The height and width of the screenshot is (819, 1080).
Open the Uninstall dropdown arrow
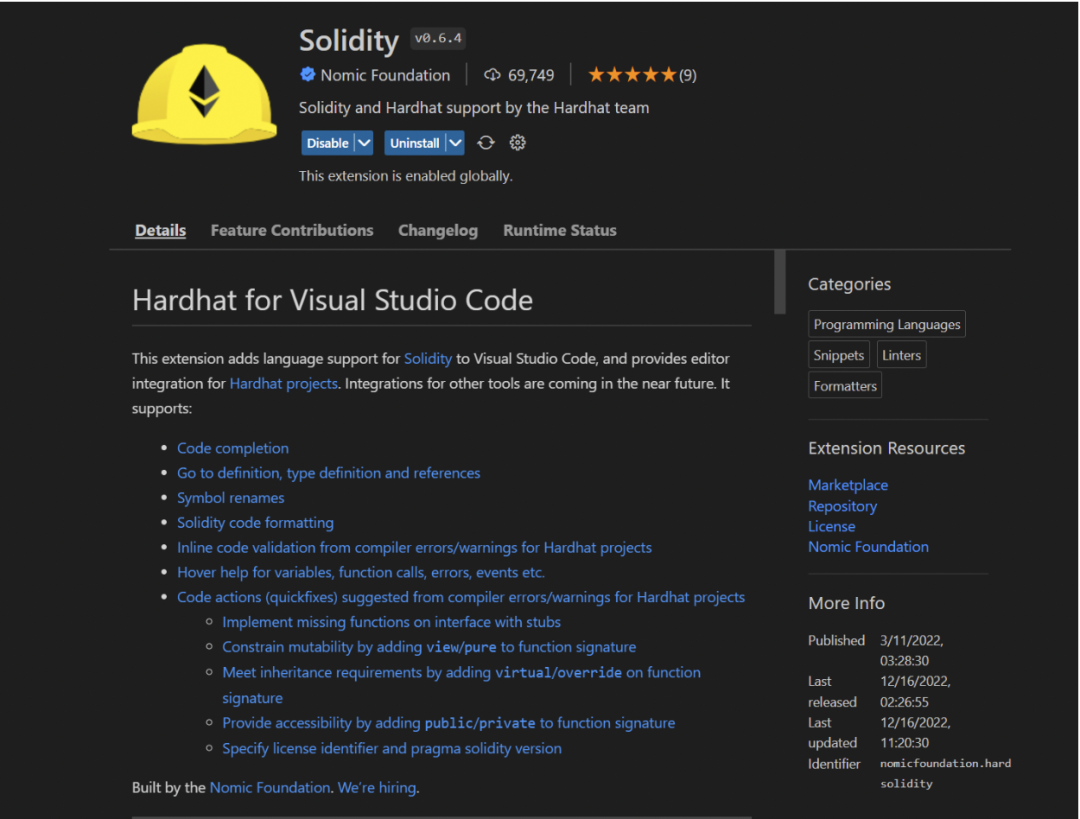[455, 143]
